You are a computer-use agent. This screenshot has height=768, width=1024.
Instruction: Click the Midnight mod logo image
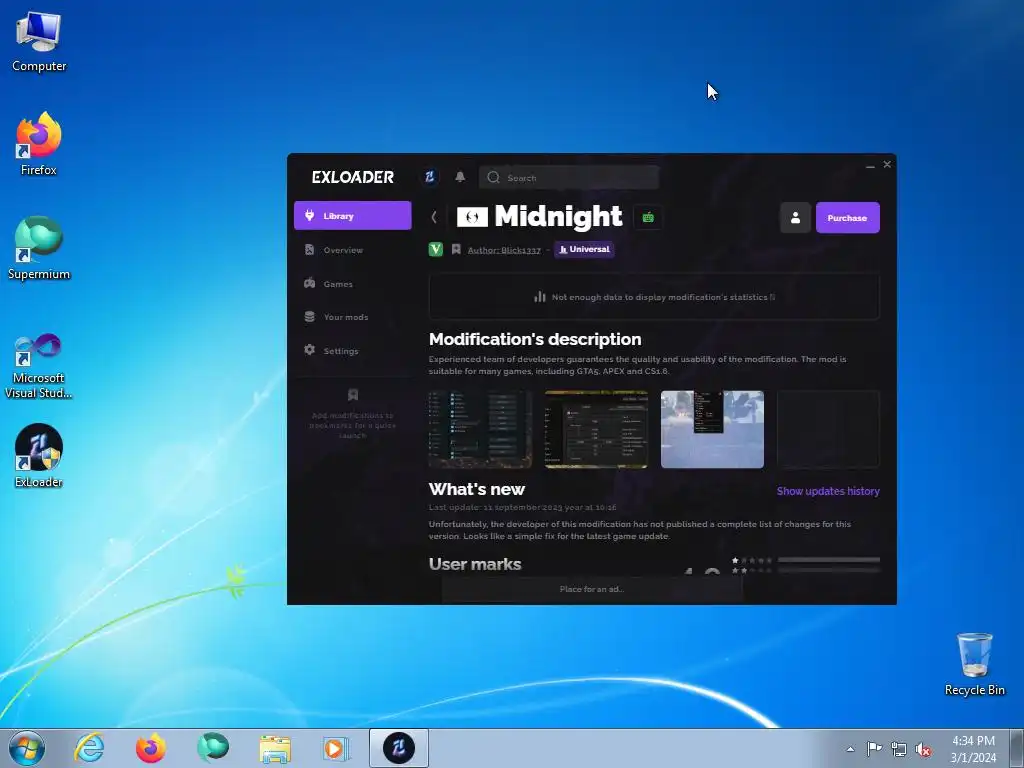click(x=472, y=217)
